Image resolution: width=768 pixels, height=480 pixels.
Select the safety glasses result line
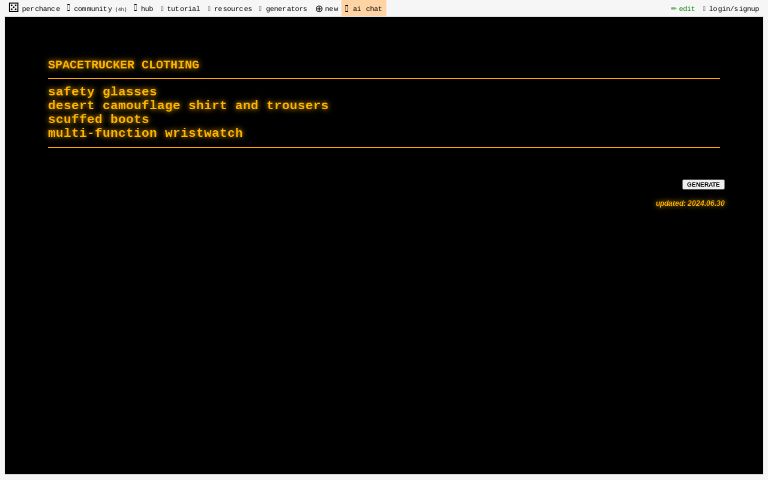[x=102, y=92]
